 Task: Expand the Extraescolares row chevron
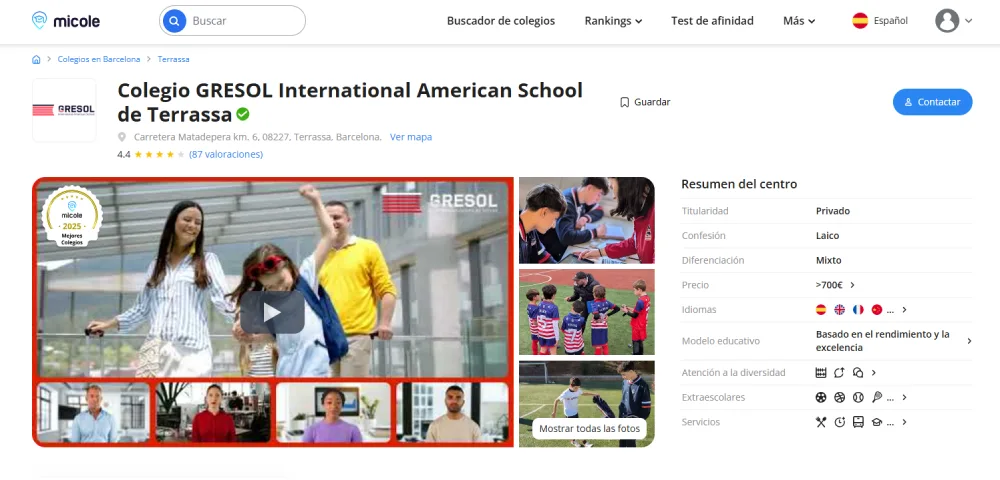pos(904,397)
